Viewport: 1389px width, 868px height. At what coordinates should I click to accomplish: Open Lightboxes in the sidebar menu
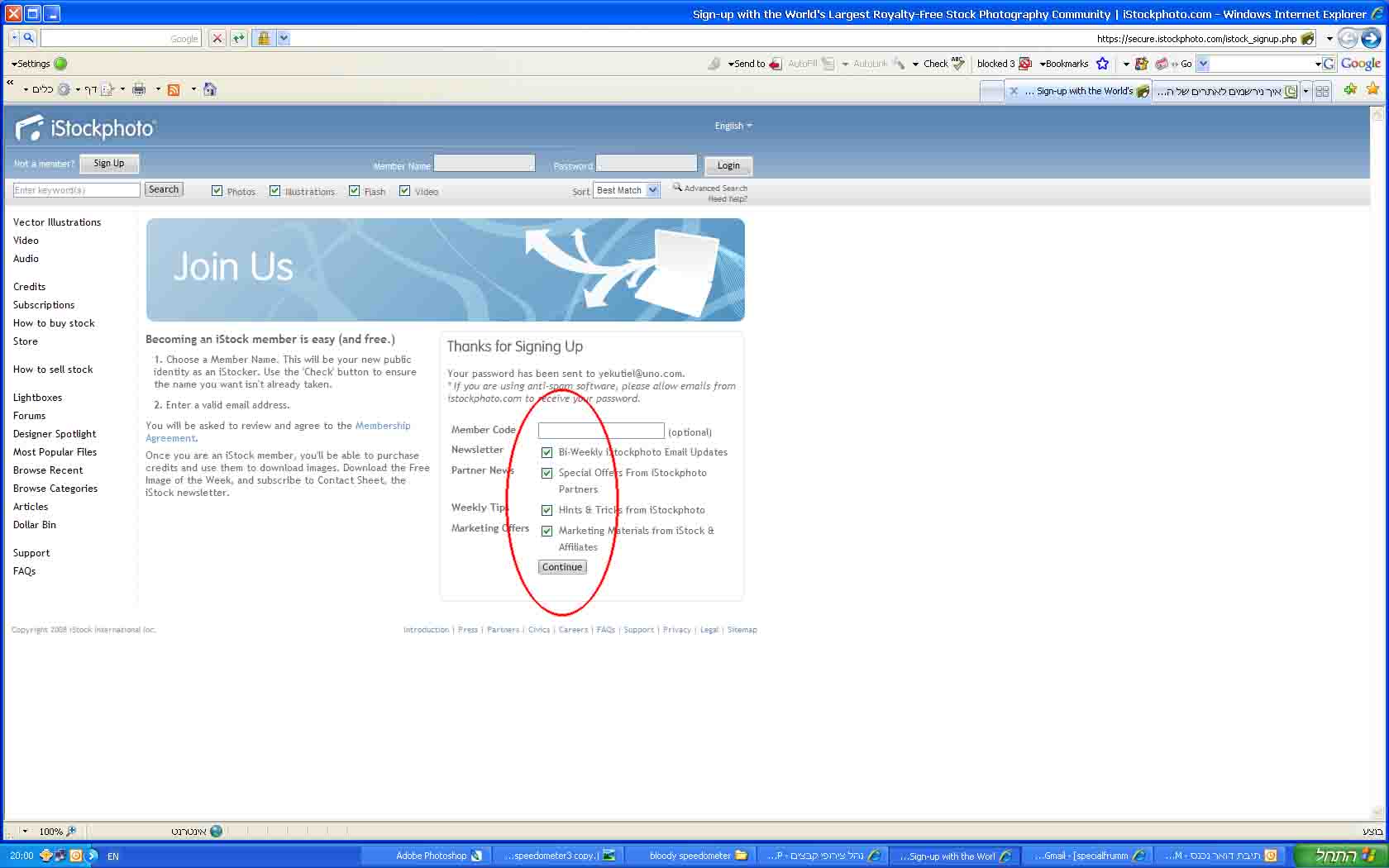pyautogui.click(x=37, y=398)
